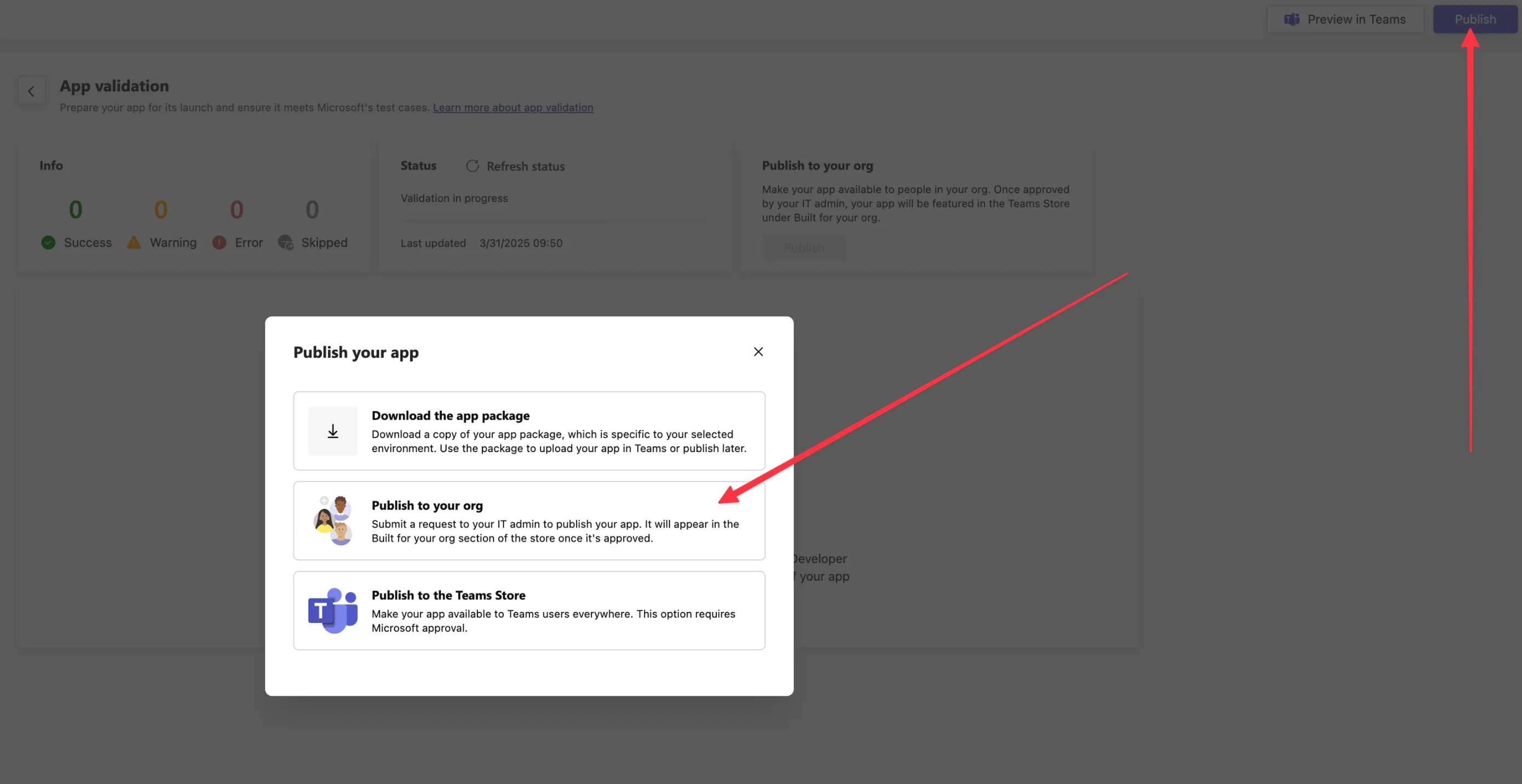Click the Publish to your org card heading

(x=817, y=165)
